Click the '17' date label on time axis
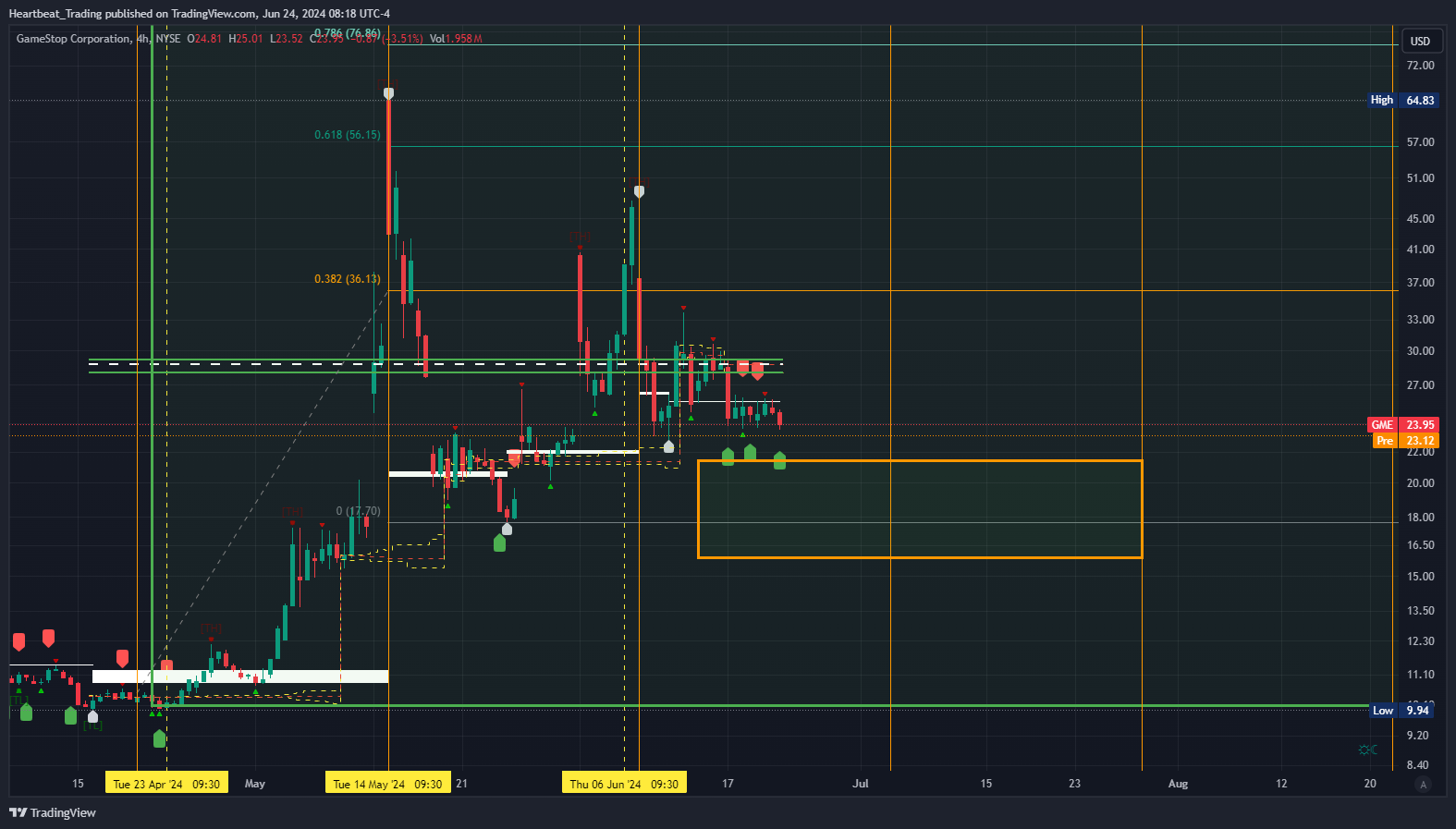This screenshot has height=829, width=1456. (x=728, y=784)
